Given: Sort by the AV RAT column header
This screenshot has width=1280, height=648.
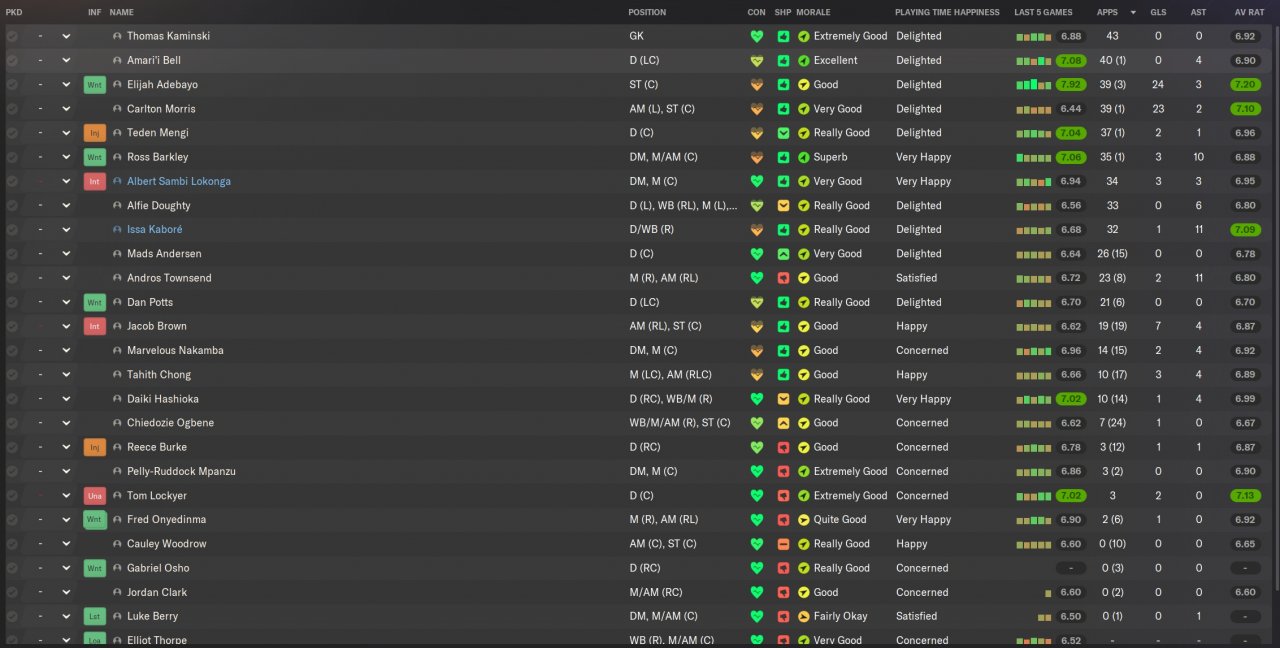Looking at the screenshot, I should (1249, 12).
